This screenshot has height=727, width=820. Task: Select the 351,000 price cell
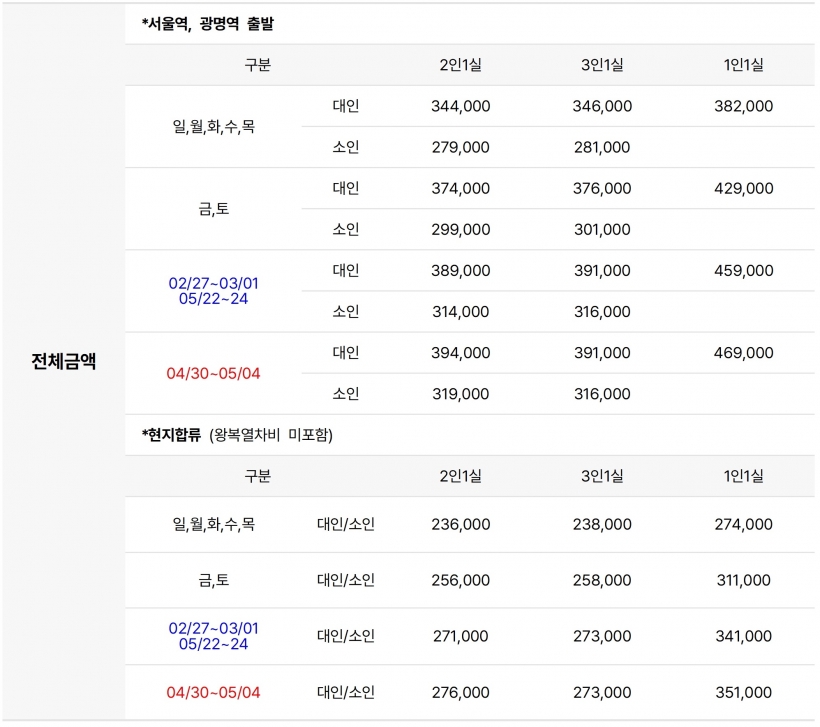click(x=744, y=692)
